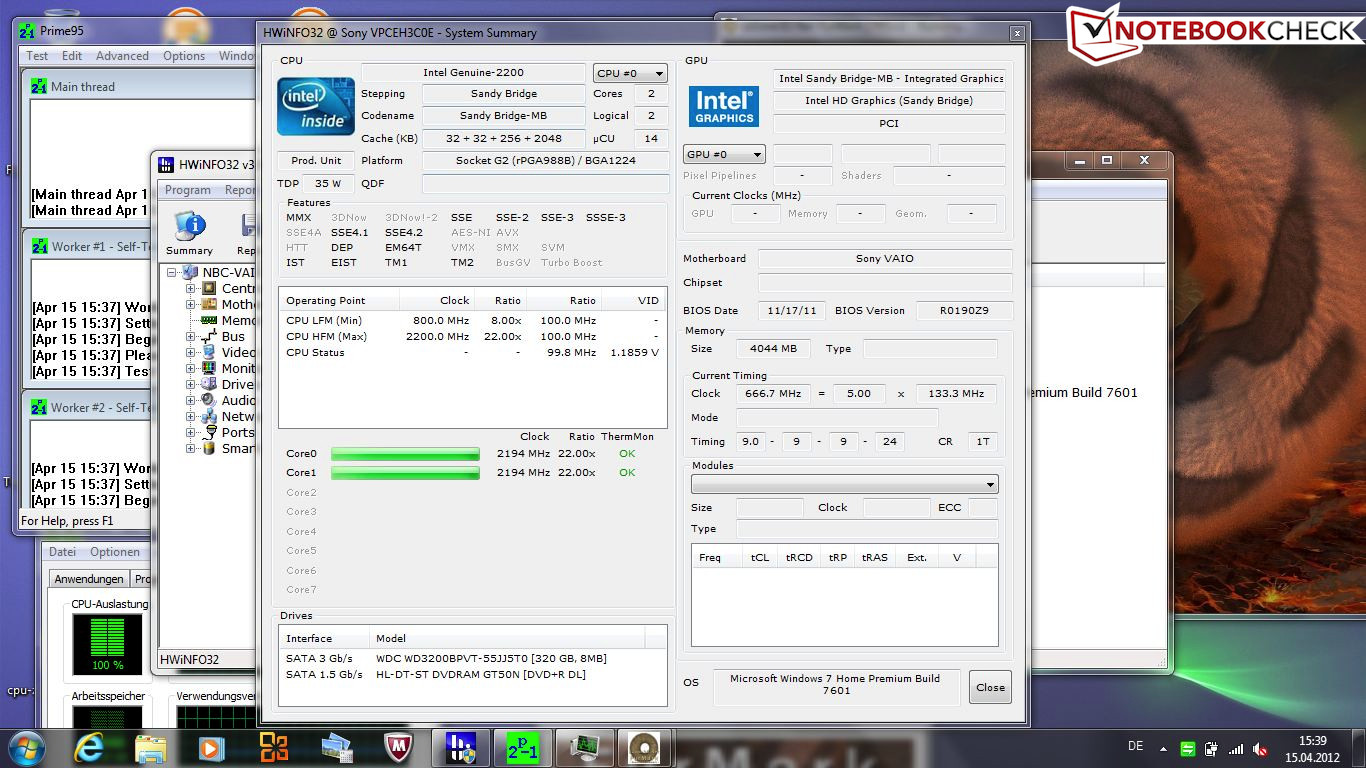Expand the Video Adapter tree node
The width and height of the screenshot is (1366, 768).
pyautogui.click(x=190, y=352)
